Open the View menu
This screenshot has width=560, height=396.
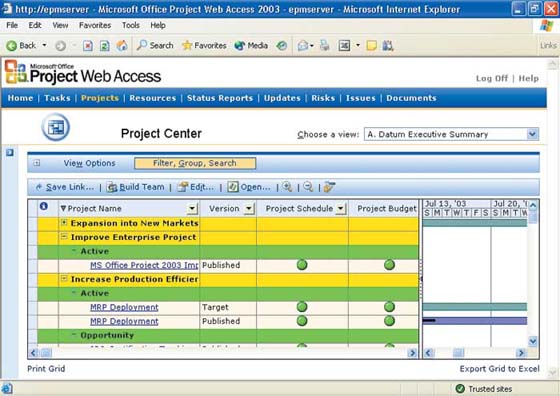pyautogui.click(x=60, y=25)
